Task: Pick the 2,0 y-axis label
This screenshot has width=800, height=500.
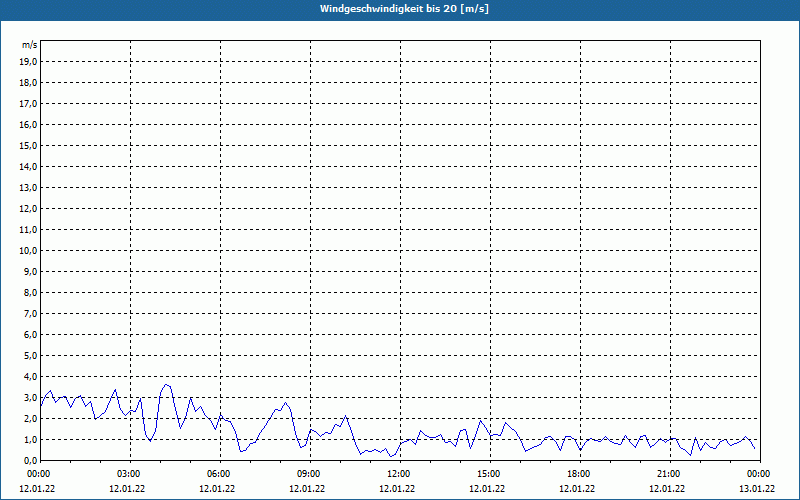Action: [x=31, y=418]
